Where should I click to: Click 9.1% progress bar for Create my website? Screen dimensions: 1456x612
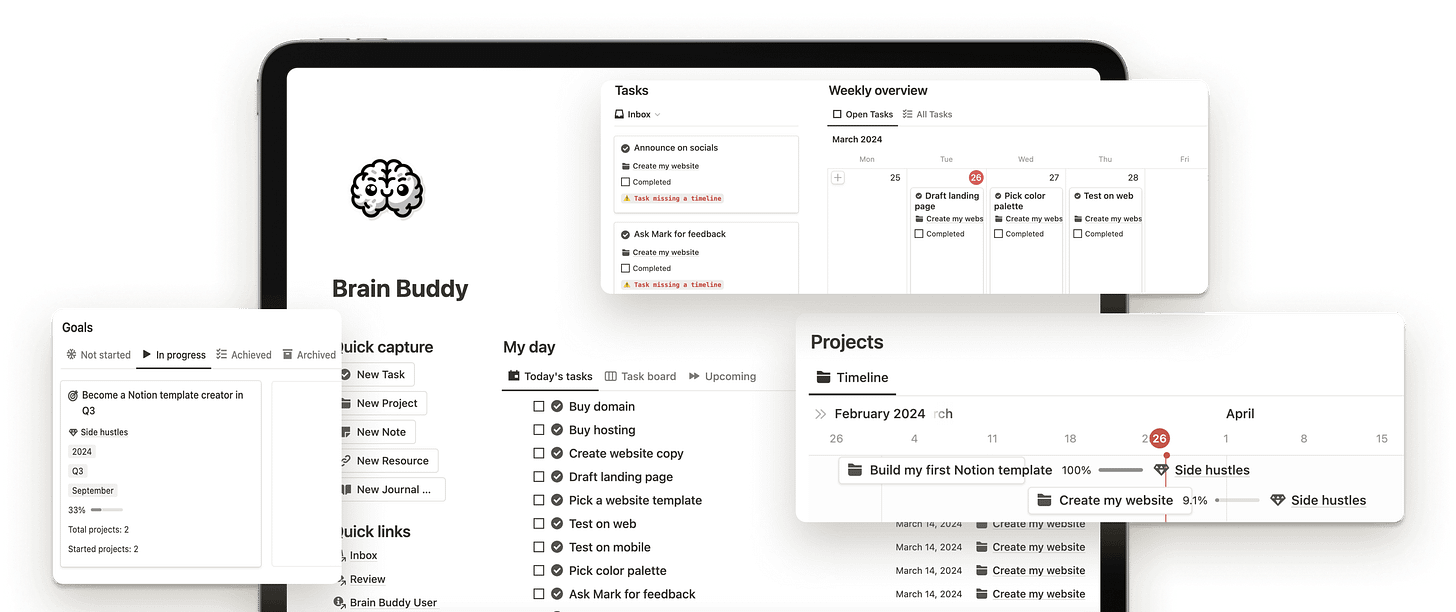click(1237, 500)
